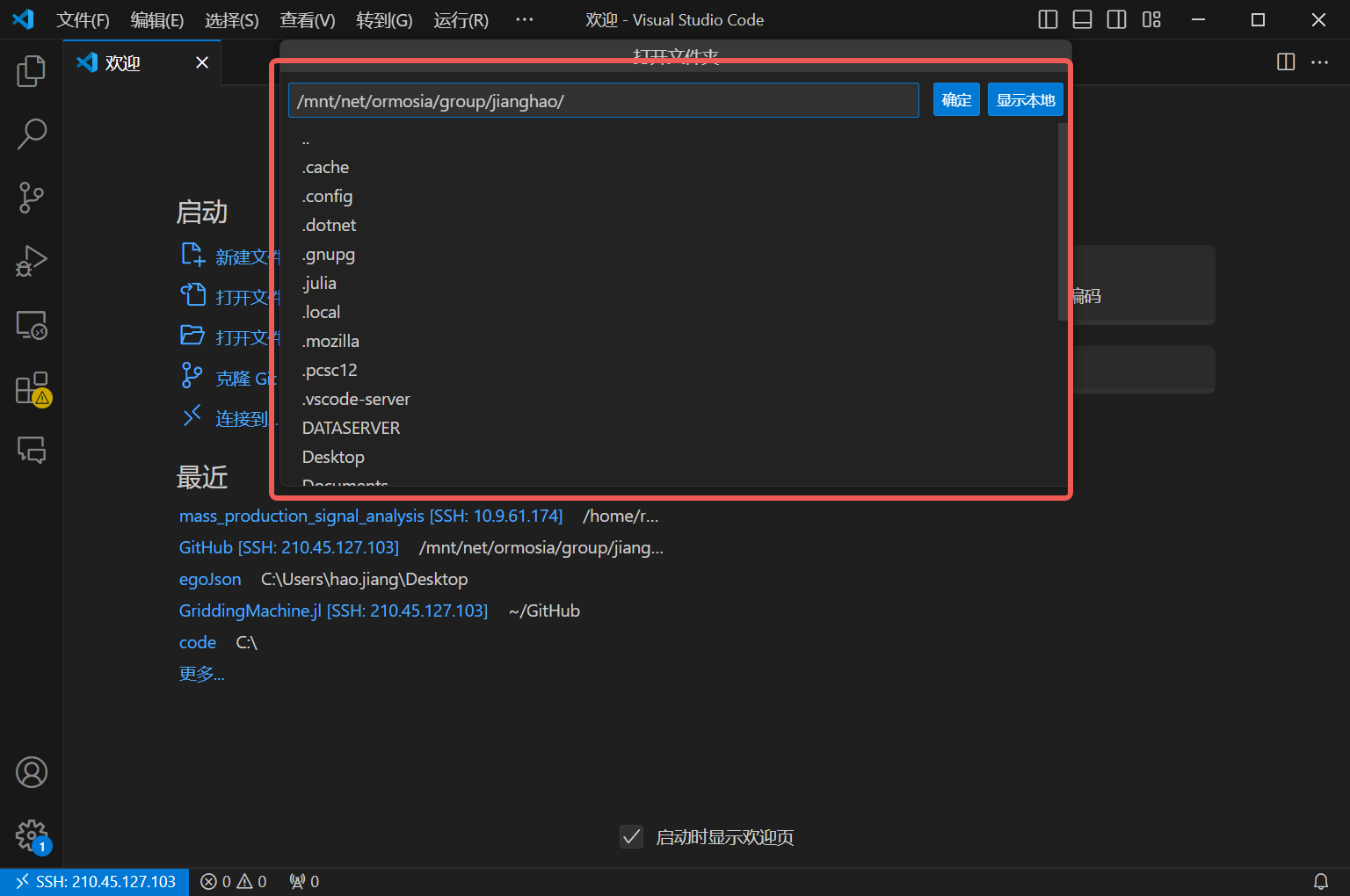Expand the hidden menus ellipsis in title bar
Image resolution: width=1350 pixels, height=896 pixels.
coord(524,19)
